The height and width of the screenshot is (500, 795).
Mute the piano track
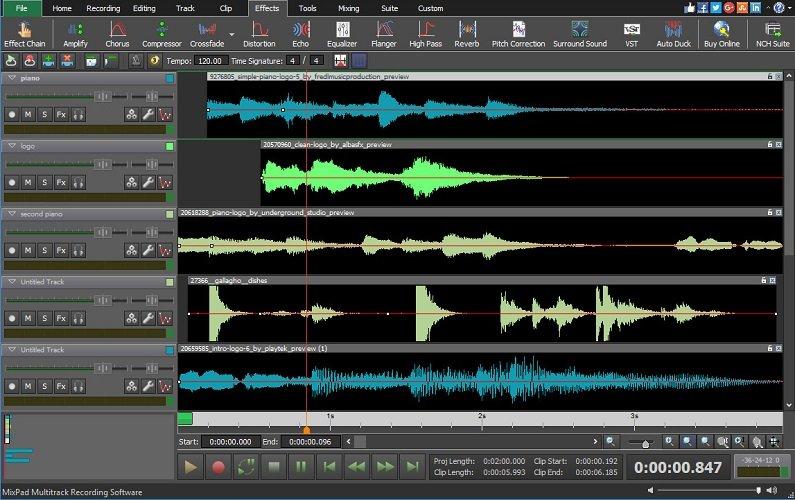click(x=28, y=115)
